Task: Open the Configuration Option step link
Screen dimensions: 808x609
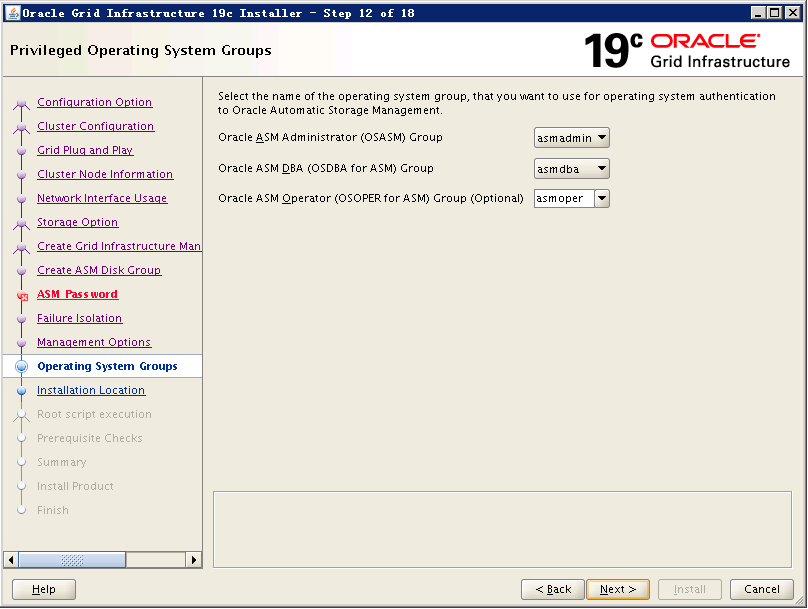Action: (x=94, y=102)
